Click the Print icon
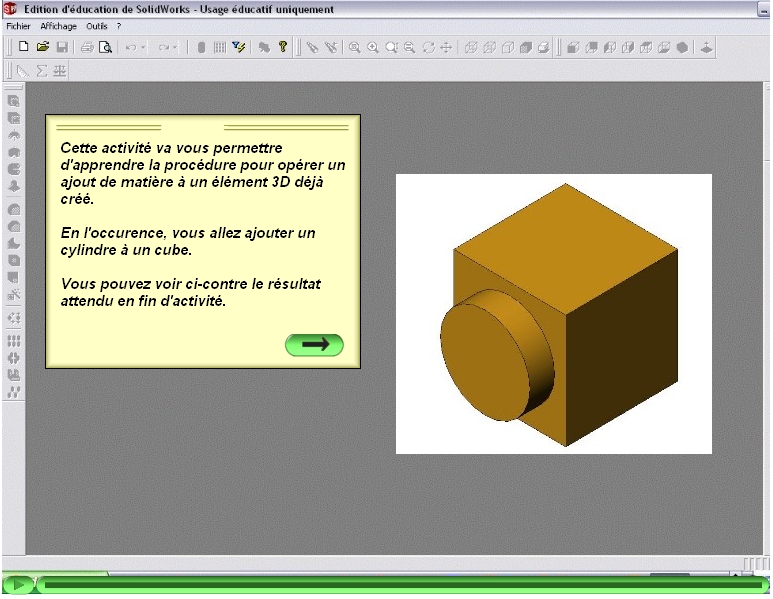Screen dimensions: 773x599 tap(87, 47)
